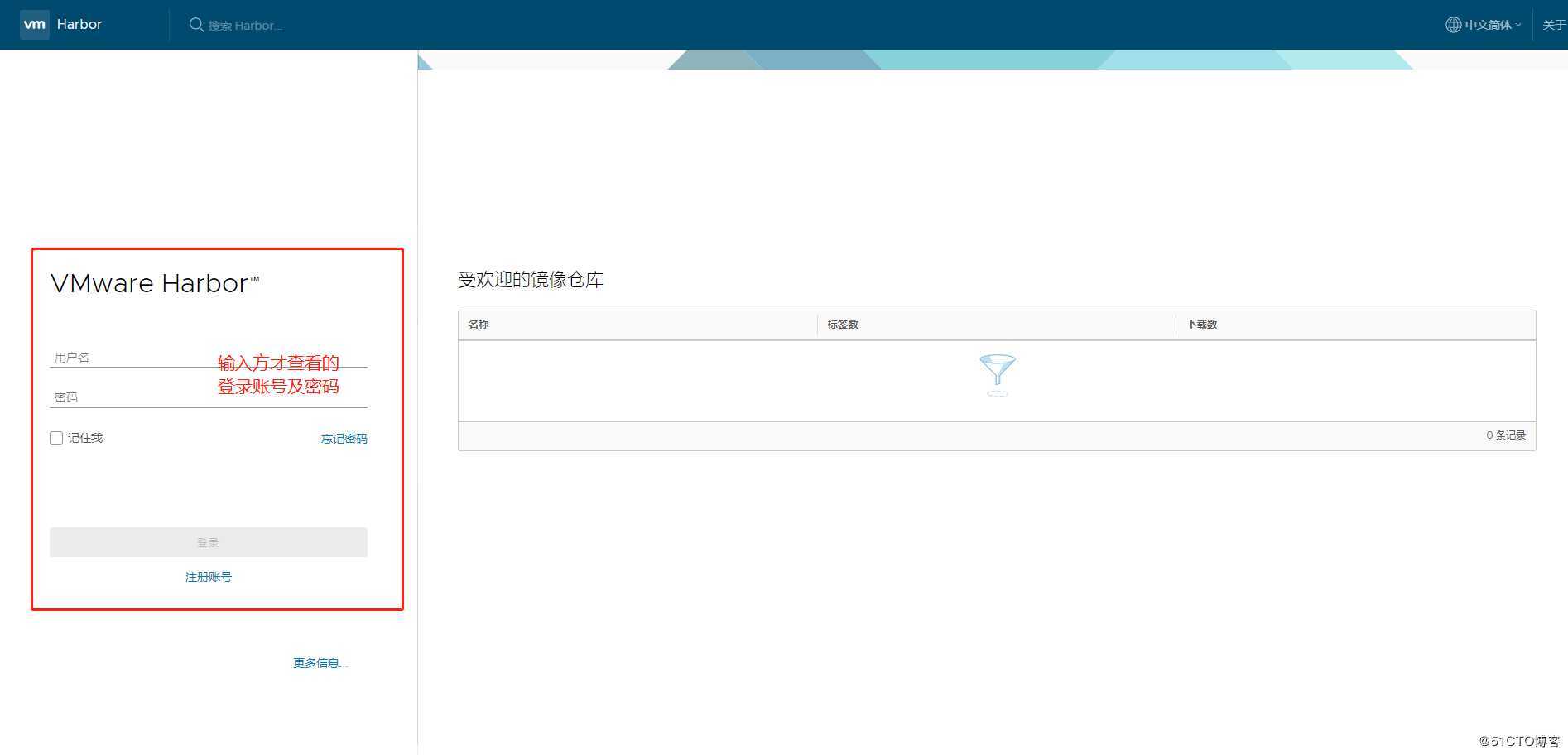Click the VMware Harbor login title
This screenshot has height=755, width=1568.
(x=155, y=283)
